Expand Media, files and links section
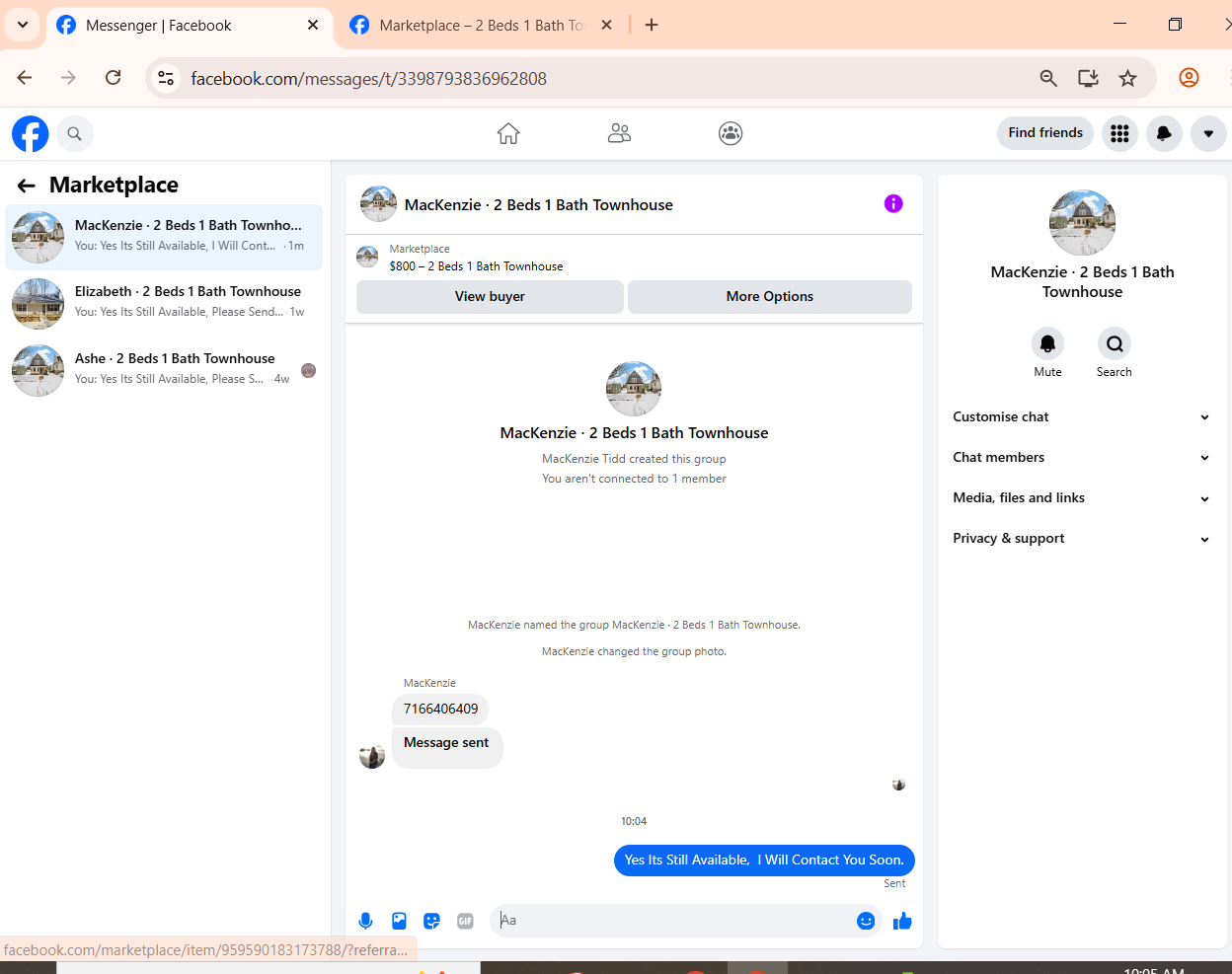The width and height of the screenshot is (1232, 974). [1082, 498]
